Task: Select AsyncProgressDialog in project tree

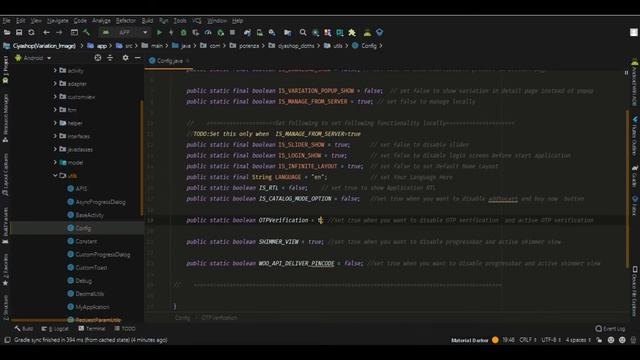Action: 97,202
